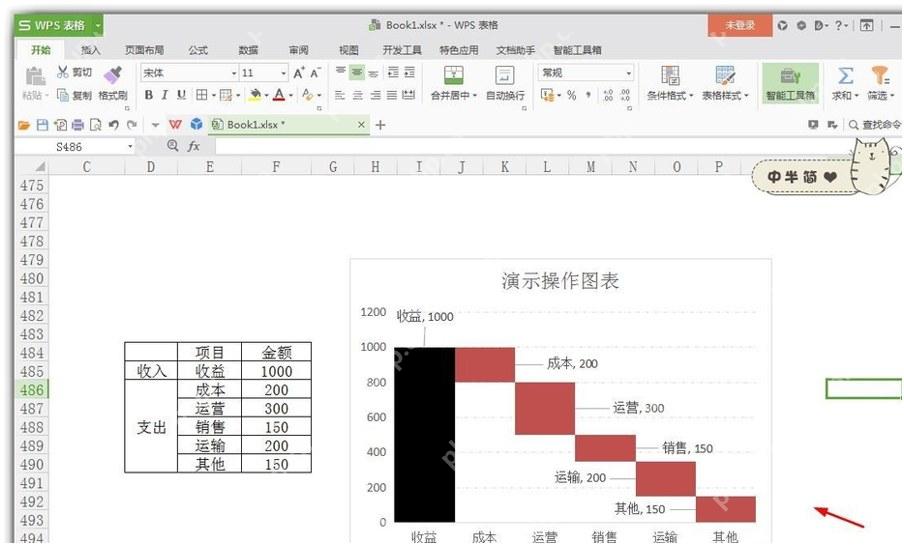Toggle bottom vertical alignment
The width and height of the screenshot is (904, 545).
coord(374,72)
